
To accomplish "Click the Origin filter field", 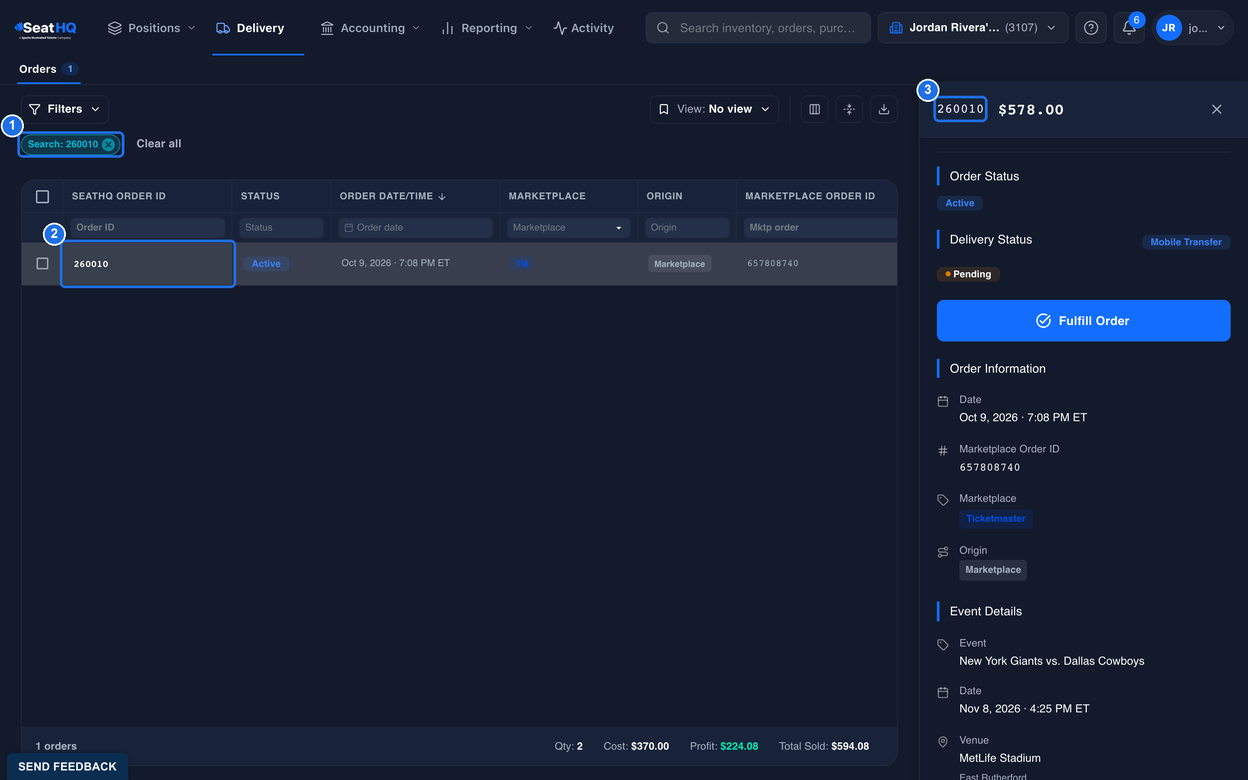I will coord(687,228).
